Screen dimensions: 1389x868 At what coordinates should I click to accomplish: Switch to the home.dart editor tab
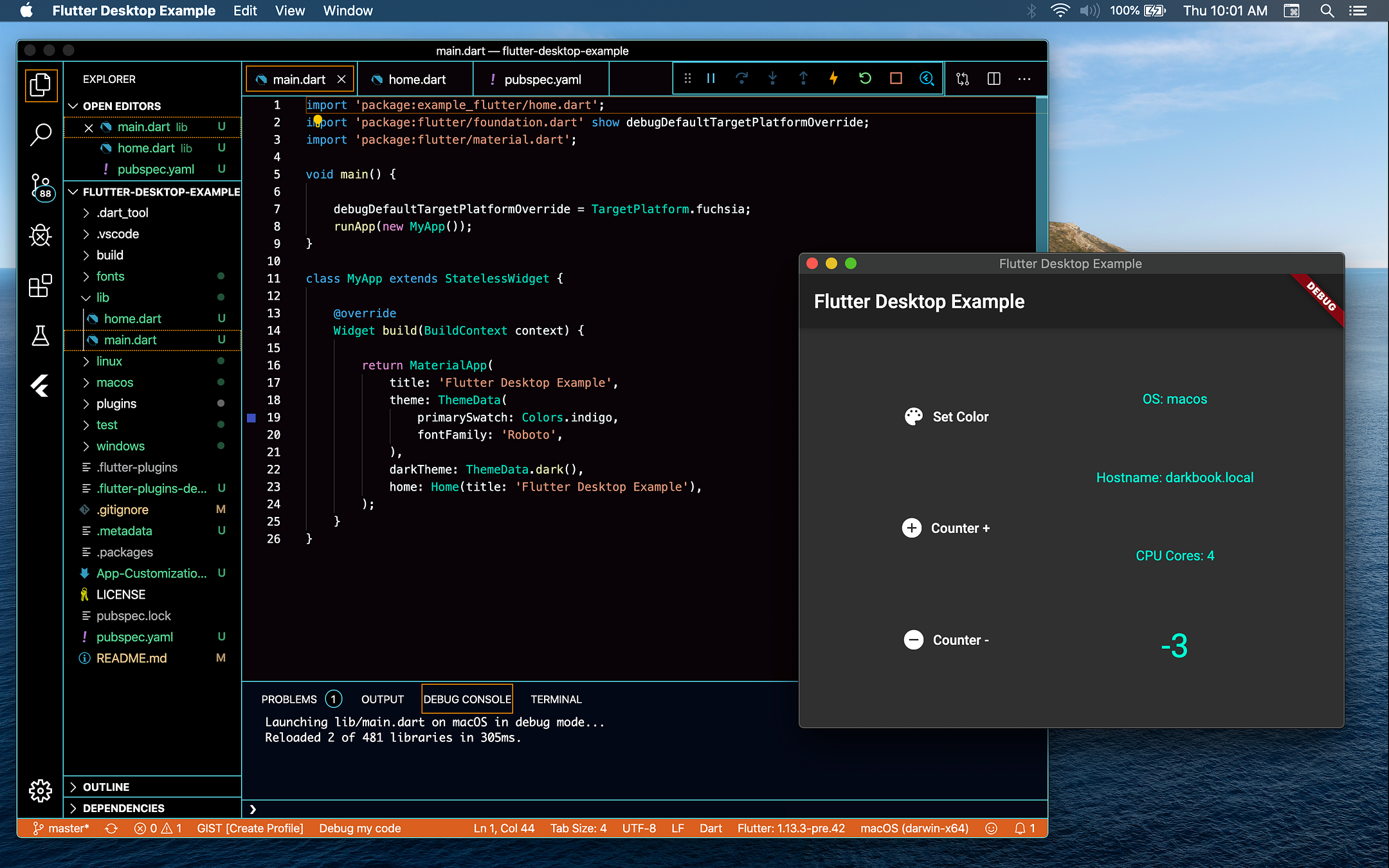click(x=415, y=78)
